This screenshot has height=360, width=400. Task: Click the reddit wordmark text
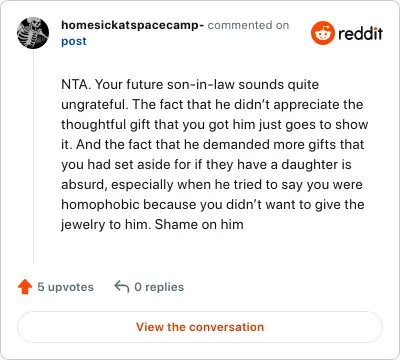(360, 33)
